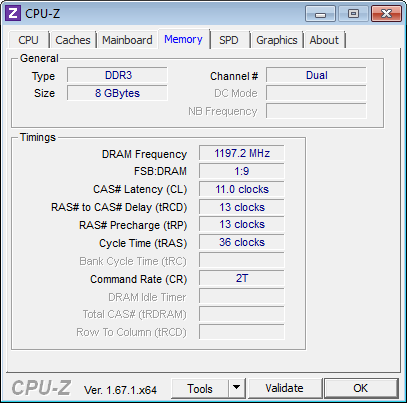Image resolution: width=407 pixels, height=403 pixels.
Task: Click the Channel # label
Action: click(x=234, y=76)
